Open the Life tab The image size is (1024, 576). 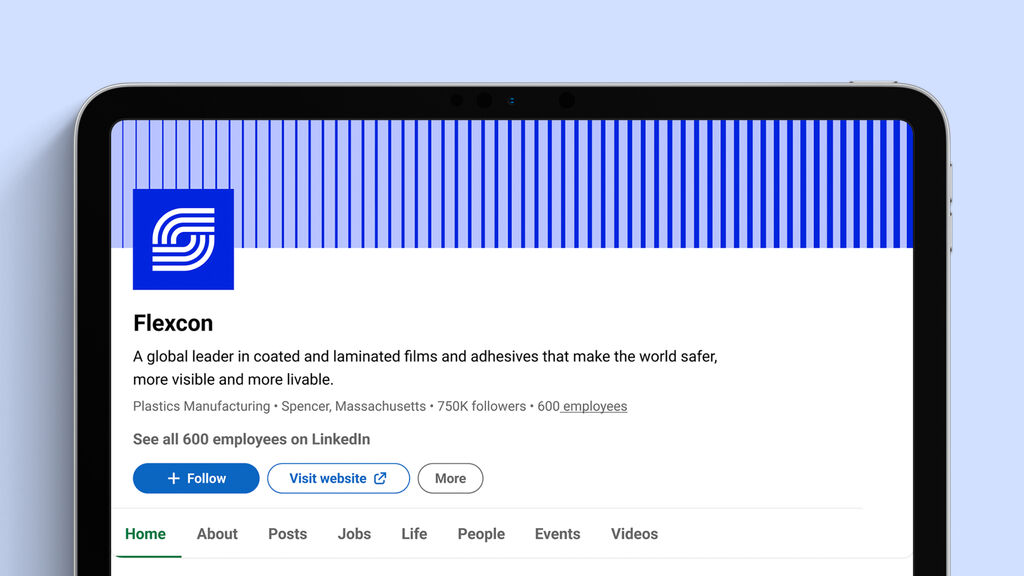414,534
